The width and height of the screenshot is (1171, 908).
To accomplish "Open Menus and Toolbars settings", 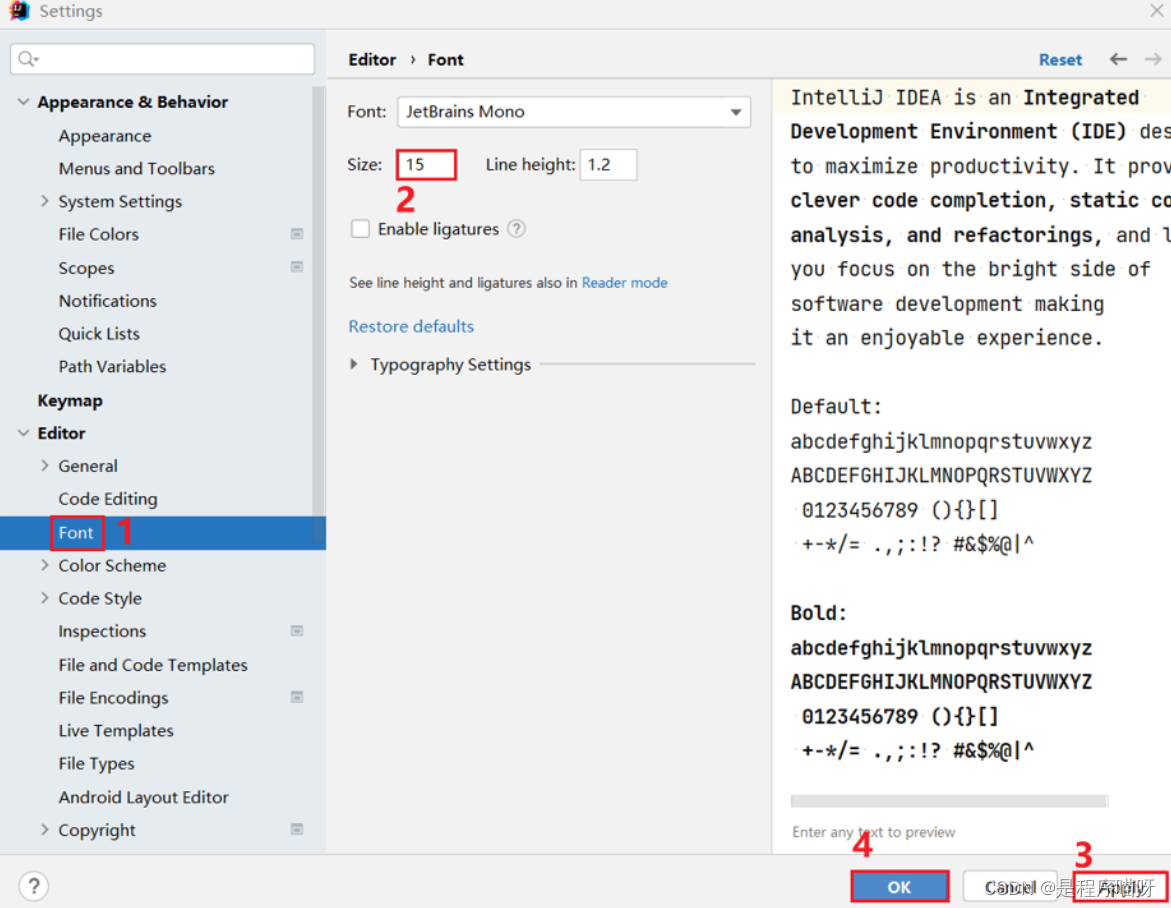I will (x=137, y=169).
